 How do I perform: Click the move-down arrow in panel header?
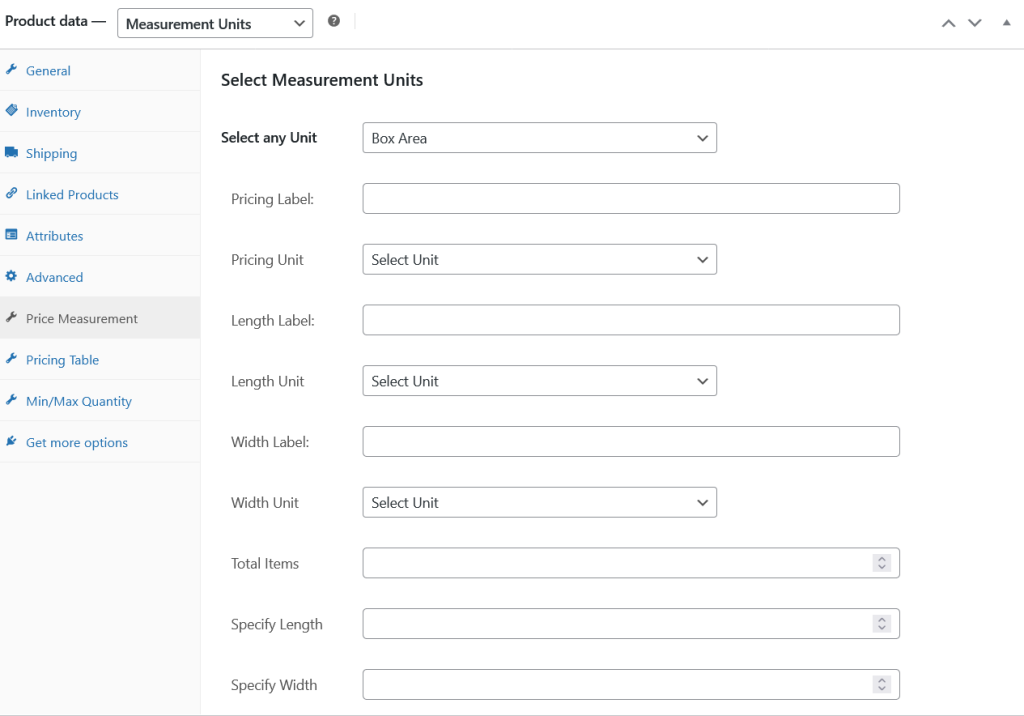tap(975, 23)
